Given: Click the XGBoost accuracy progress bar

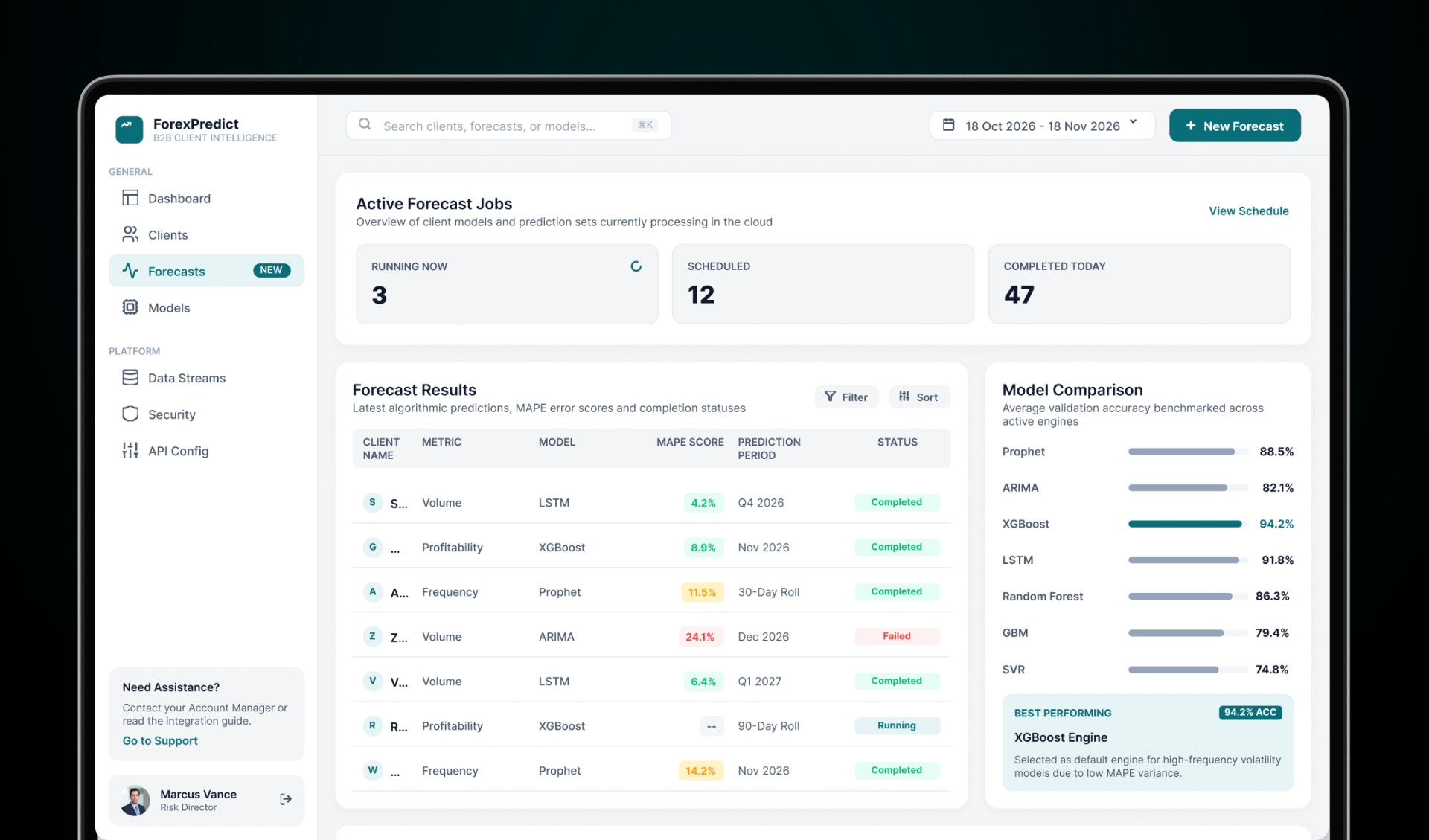Looking at the screenshot, I should 1188,524.
